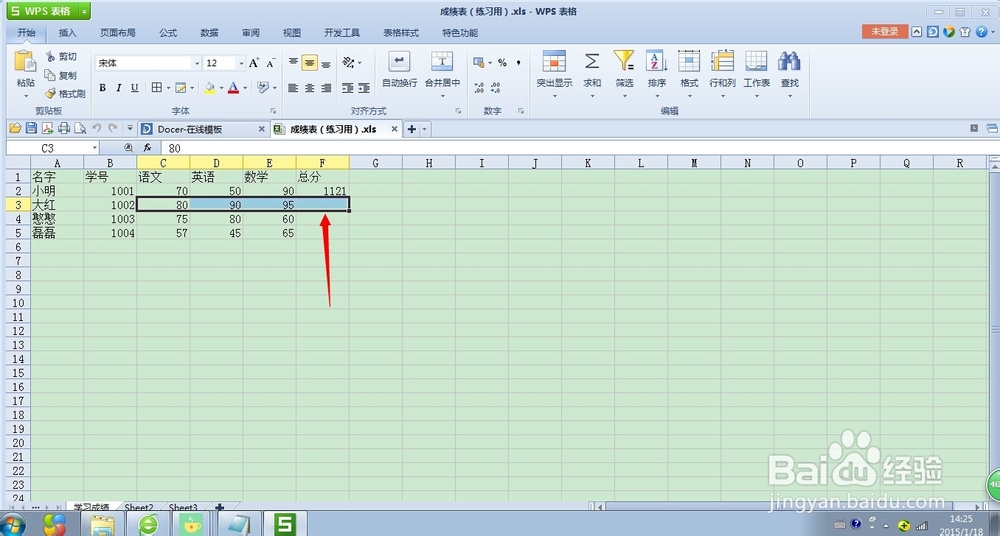Select column G header

pos(376,163)
